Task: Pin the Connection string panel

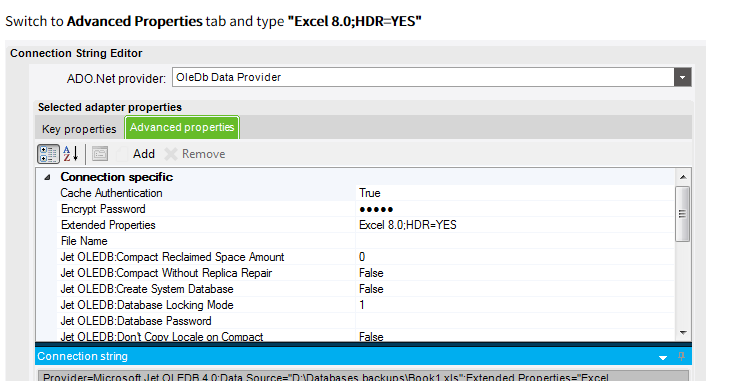Action: click(682, 356)
